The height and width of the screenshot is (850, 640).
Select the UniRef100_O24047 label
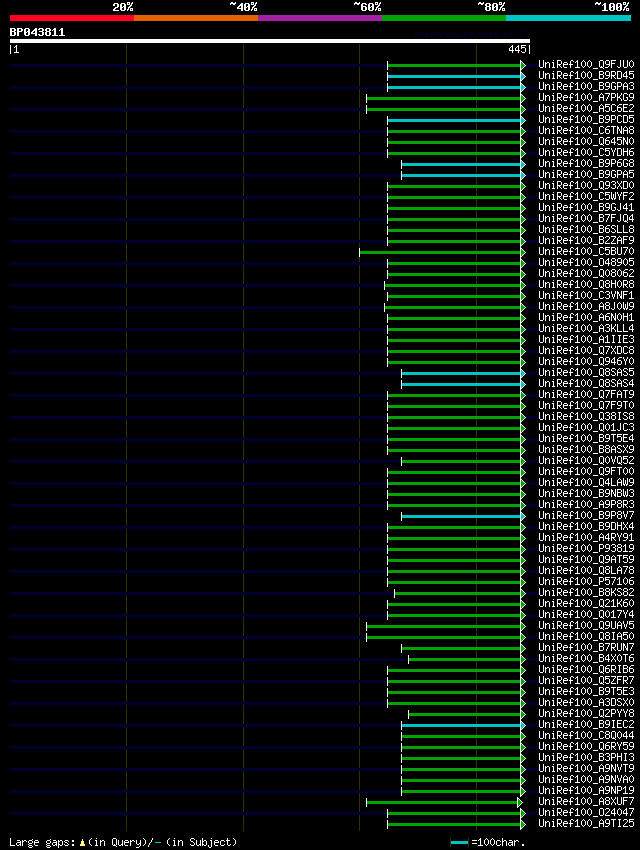pyautogui.click(x=586, y=812)
